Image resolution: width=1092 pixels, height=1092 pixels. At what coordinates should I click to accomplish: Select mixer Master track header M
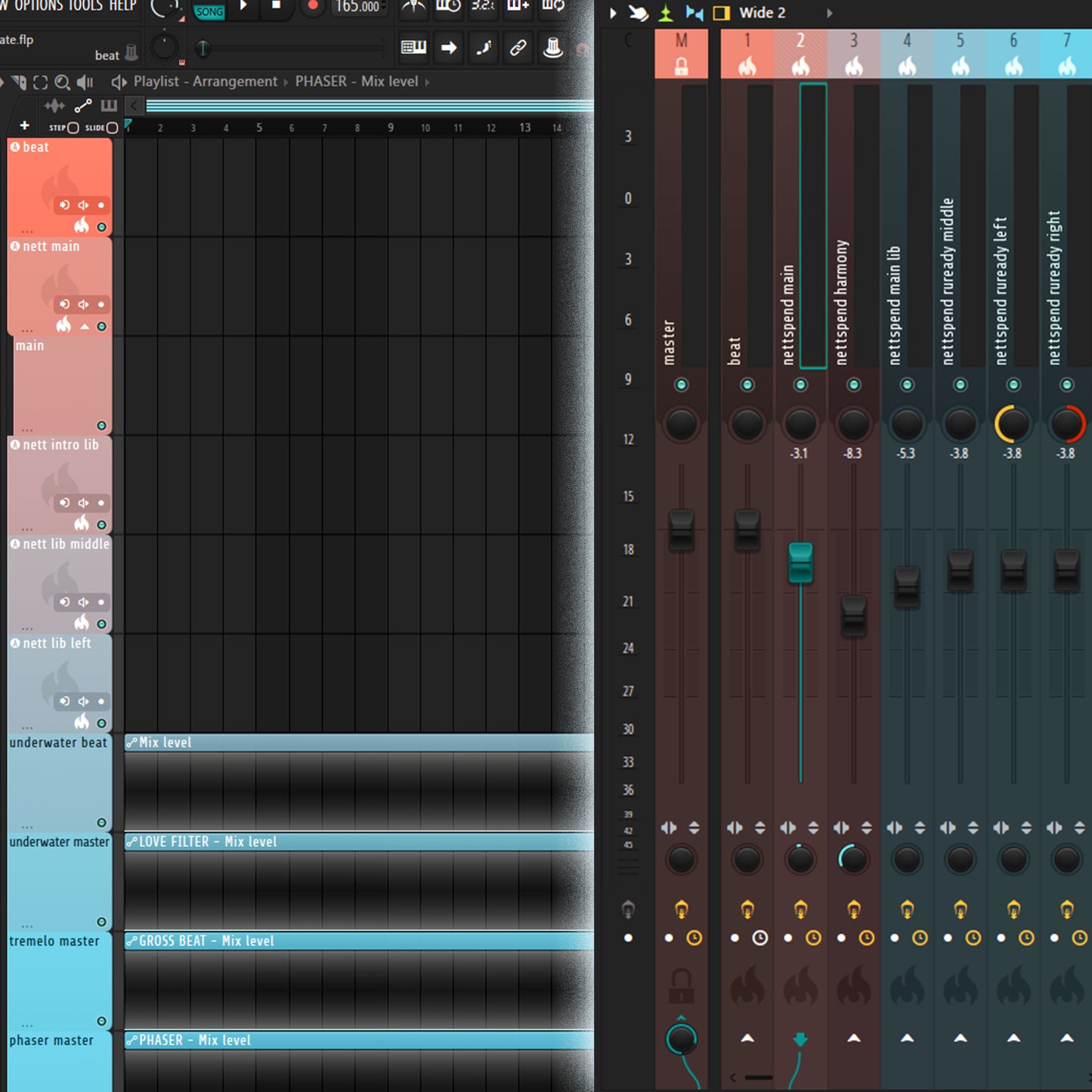[x=682, y=54]
